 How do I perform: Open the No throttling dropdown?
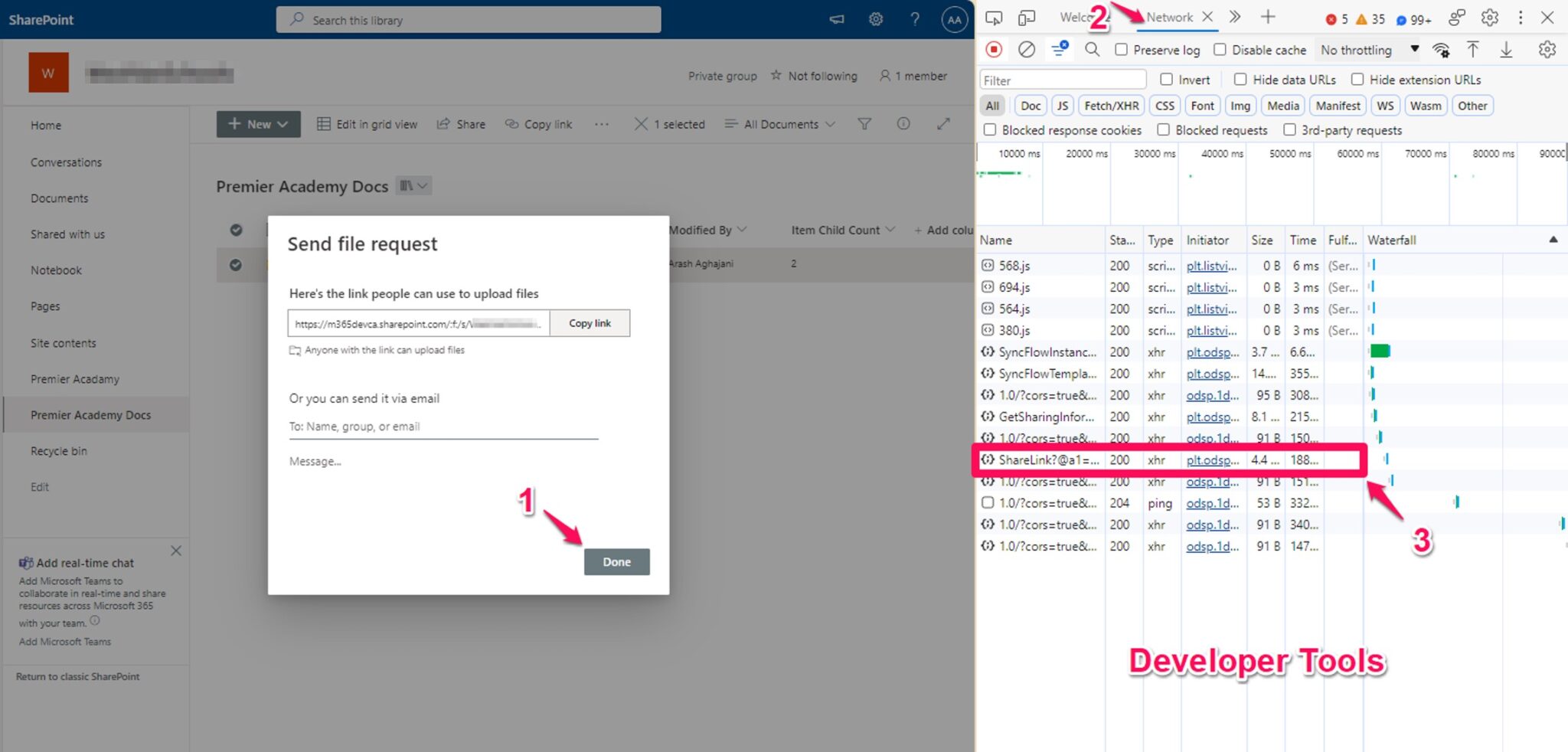1366,49
